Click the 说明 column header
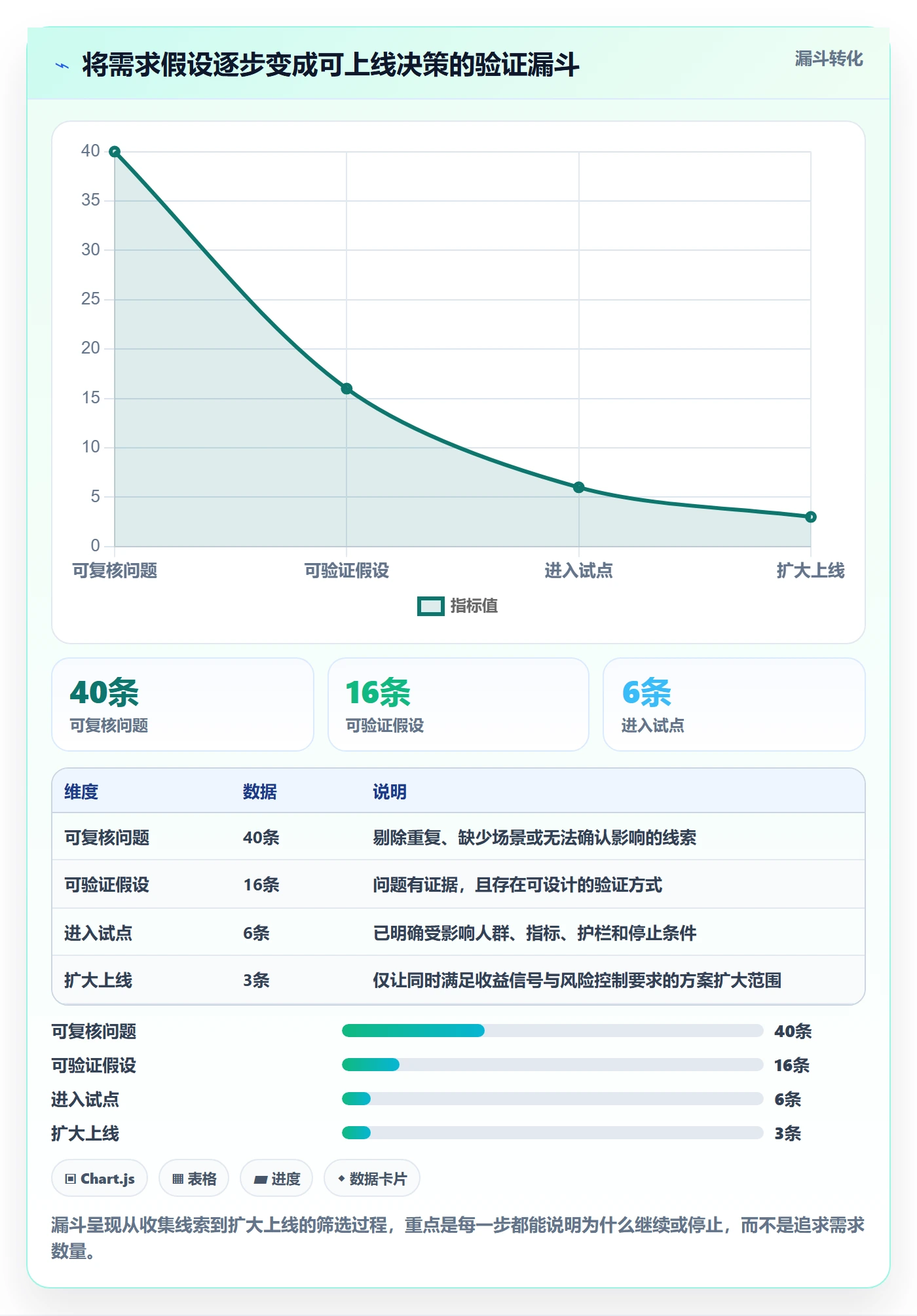 (390, 792)
